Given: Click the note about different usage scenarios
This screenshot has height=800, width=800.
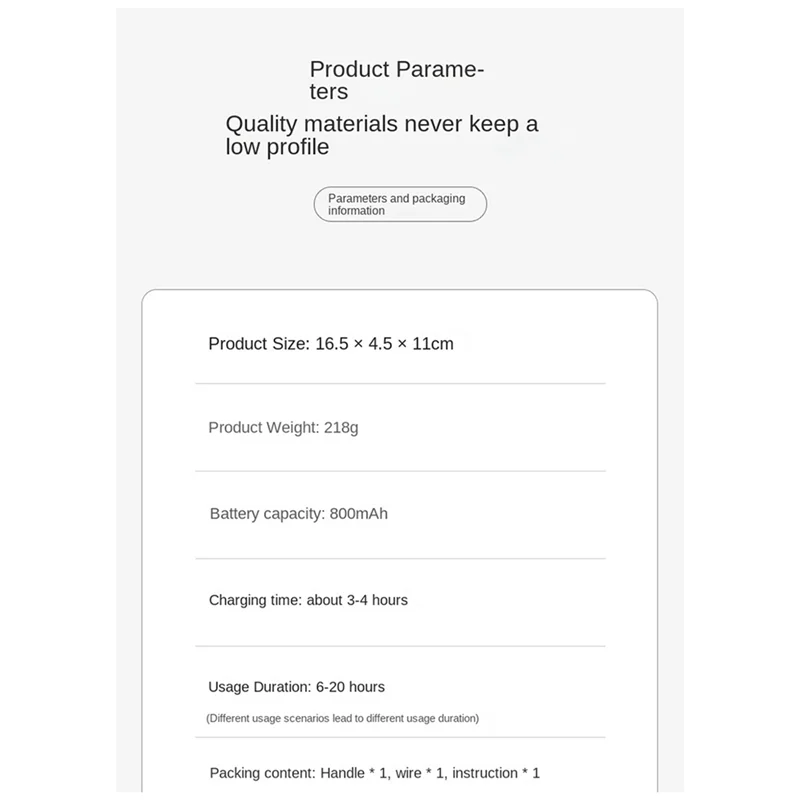Looking at the screenshot, I should pos(342,718).
